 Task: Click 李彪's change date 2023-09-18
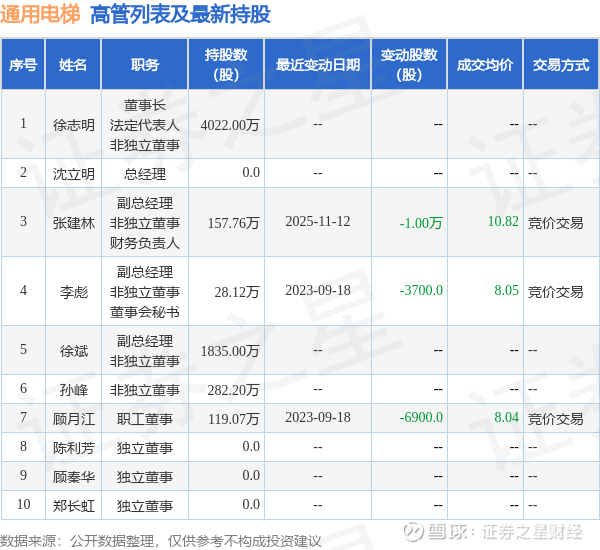[318, 290]
